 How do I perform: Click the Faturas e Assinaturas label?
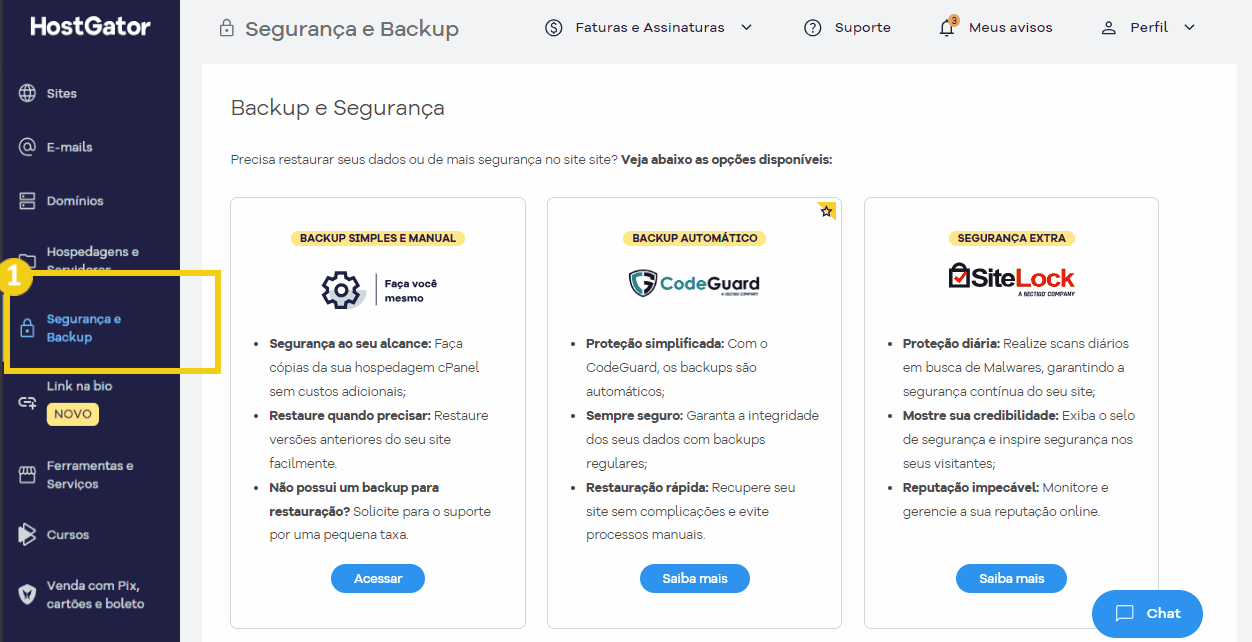(x=650, y=28)
